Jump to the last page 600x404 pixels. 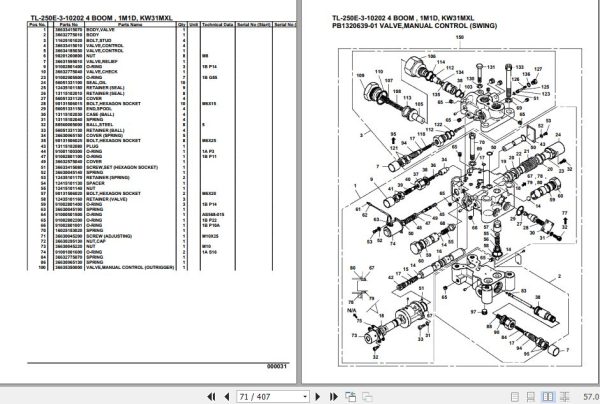pyautogui.click(x=333, y=397)
